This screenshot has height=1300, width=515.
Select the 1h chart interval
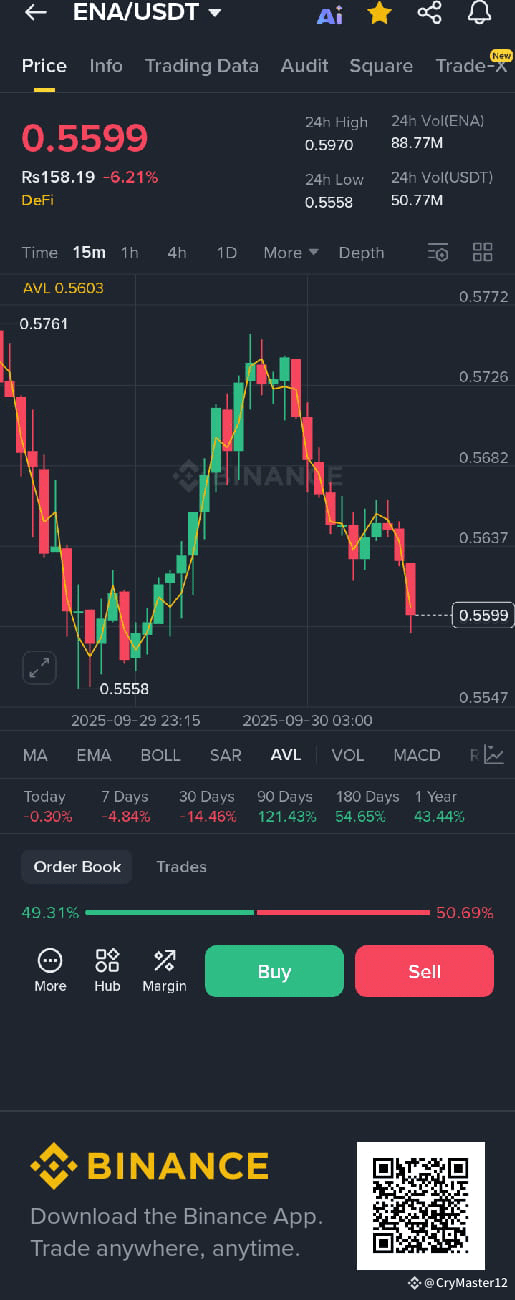pyautogui.click(x=130, y=253)
